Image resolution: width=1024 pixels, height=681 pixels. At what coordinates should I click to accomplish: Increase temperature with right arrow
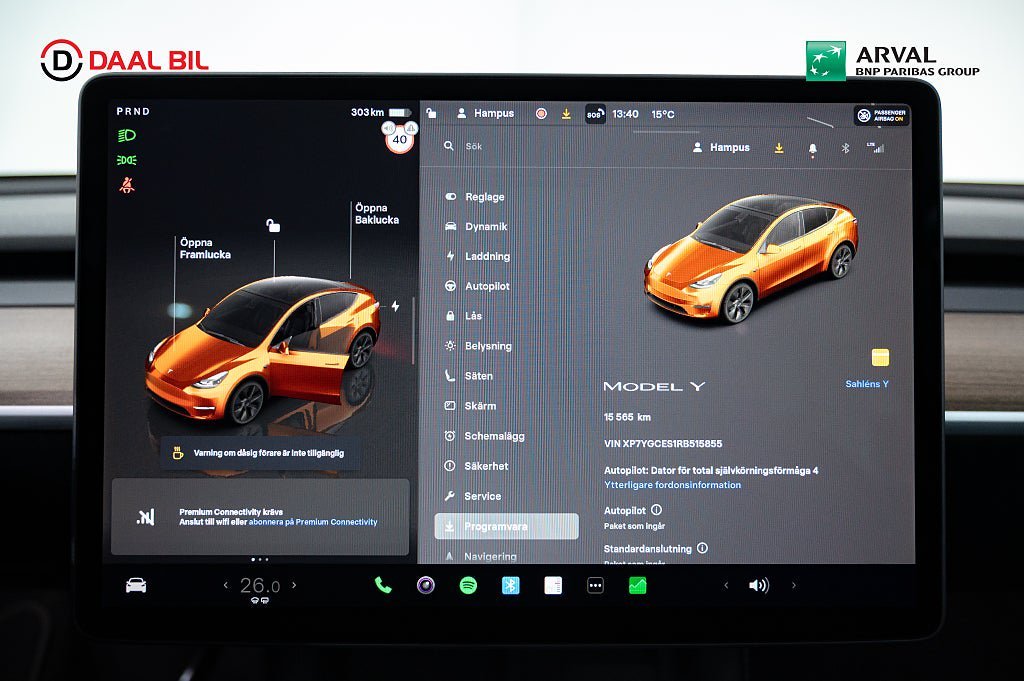click(294, 585)
